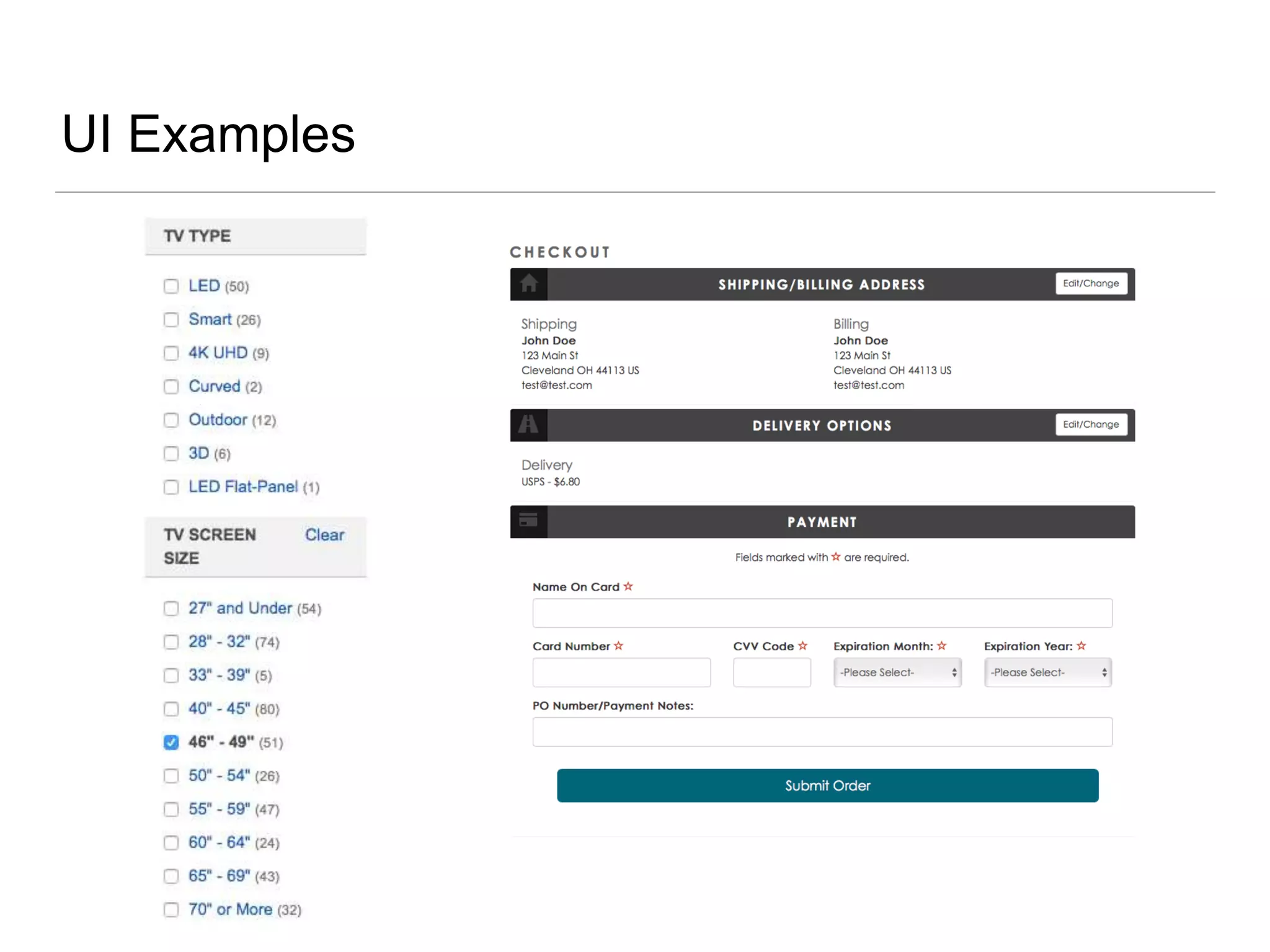Check the Smart TV type filter
The width and height of the screenshot is (1270, 952).
171,320
